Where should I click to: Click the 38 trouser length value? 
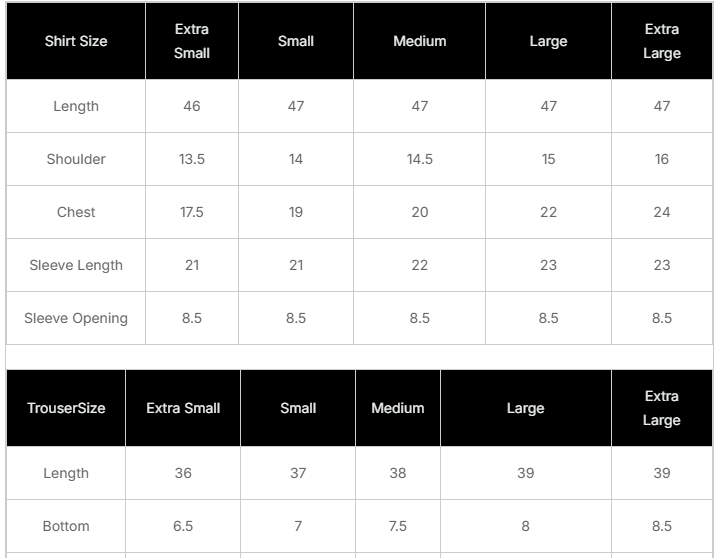398,473
